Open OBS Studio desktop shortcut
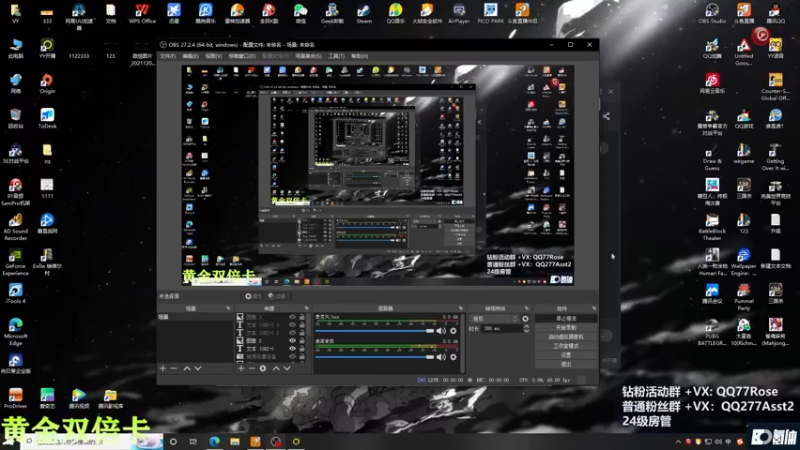 (712, 13)
